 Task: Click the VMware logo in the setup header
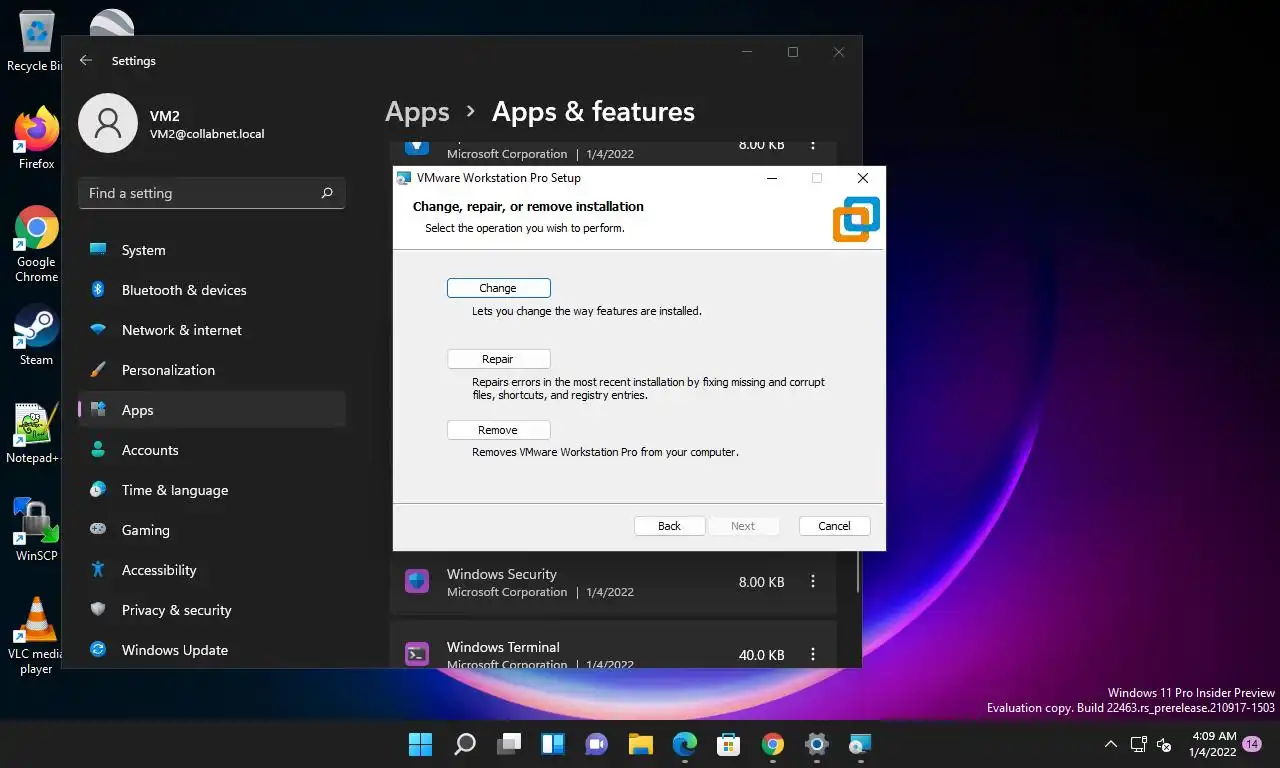pyautogui.click(x=856, y=219)
